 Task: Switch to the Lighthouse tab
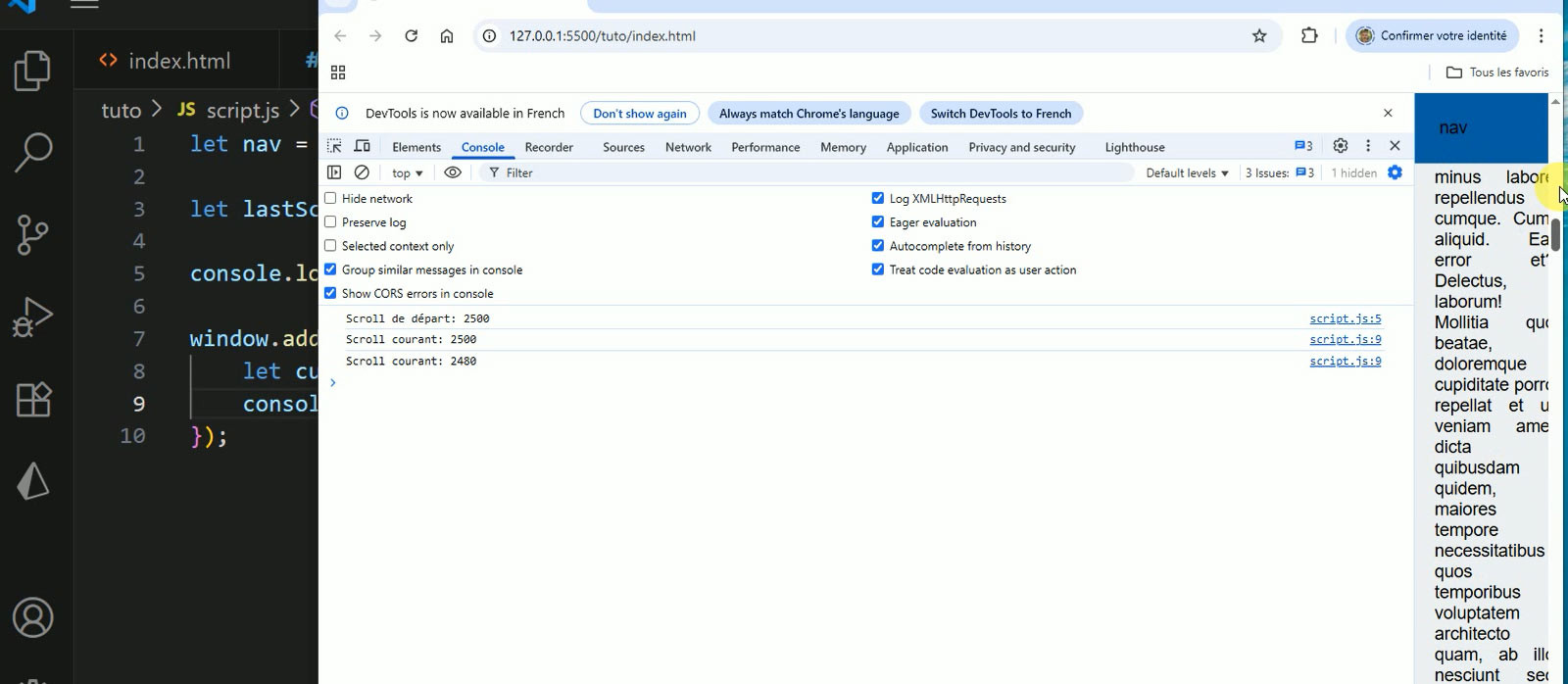(x=1135, y=147)
